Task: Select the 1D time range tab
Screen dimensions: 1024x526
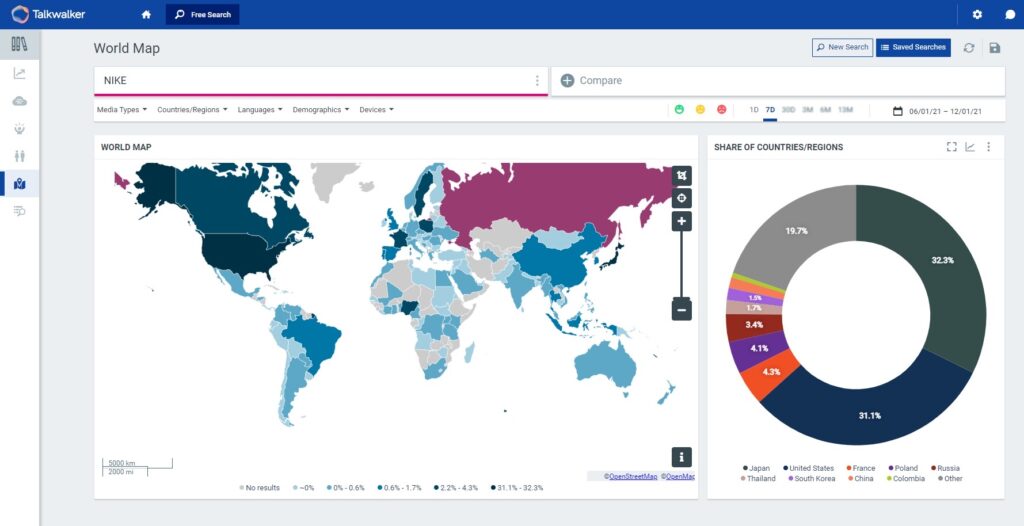Action: coord(754,110)
